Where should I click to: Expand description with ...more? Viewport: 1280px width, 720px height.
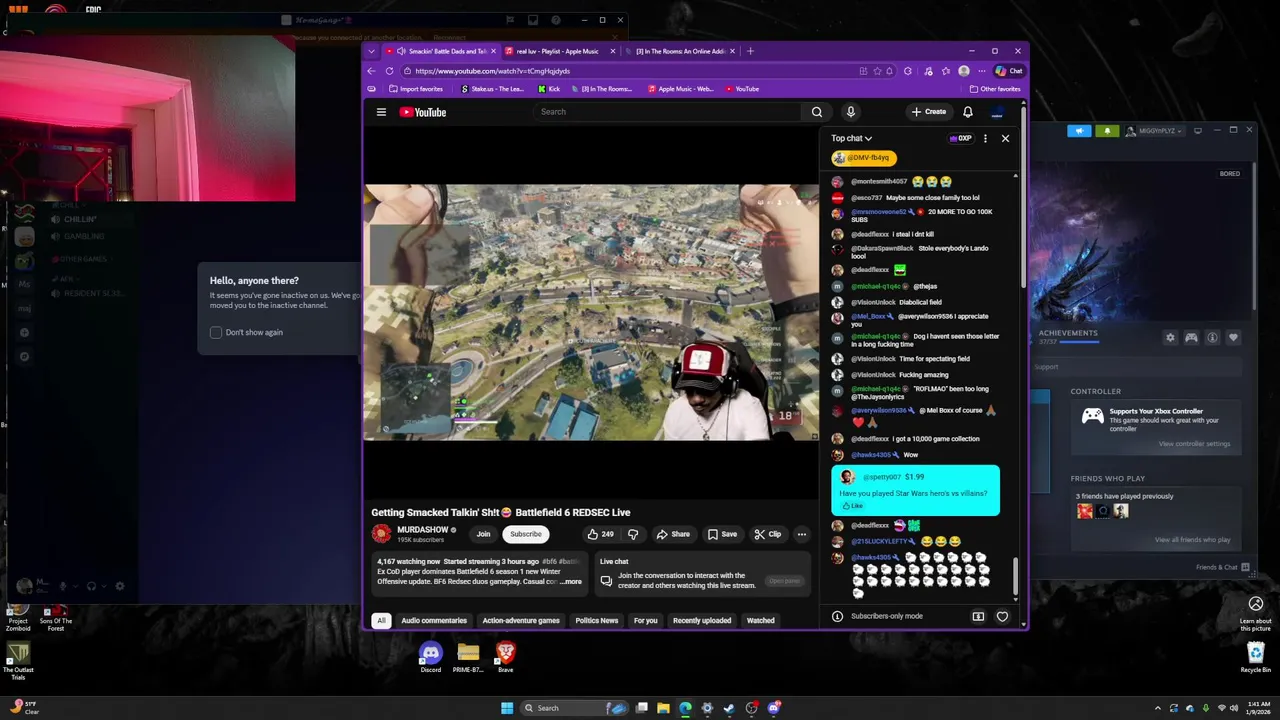pos(570,582)
